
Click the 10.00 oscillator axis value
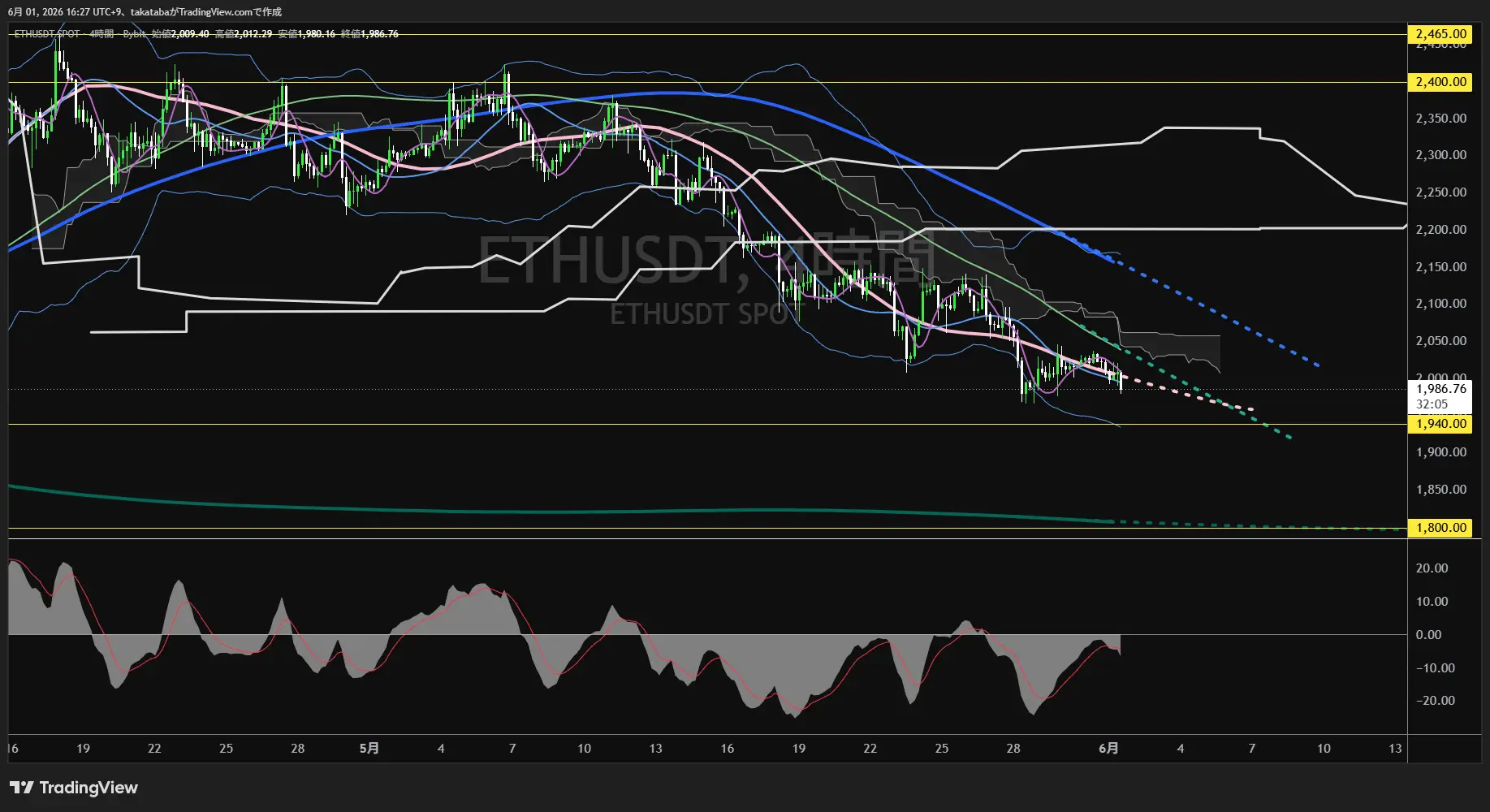click(1432, 602)
